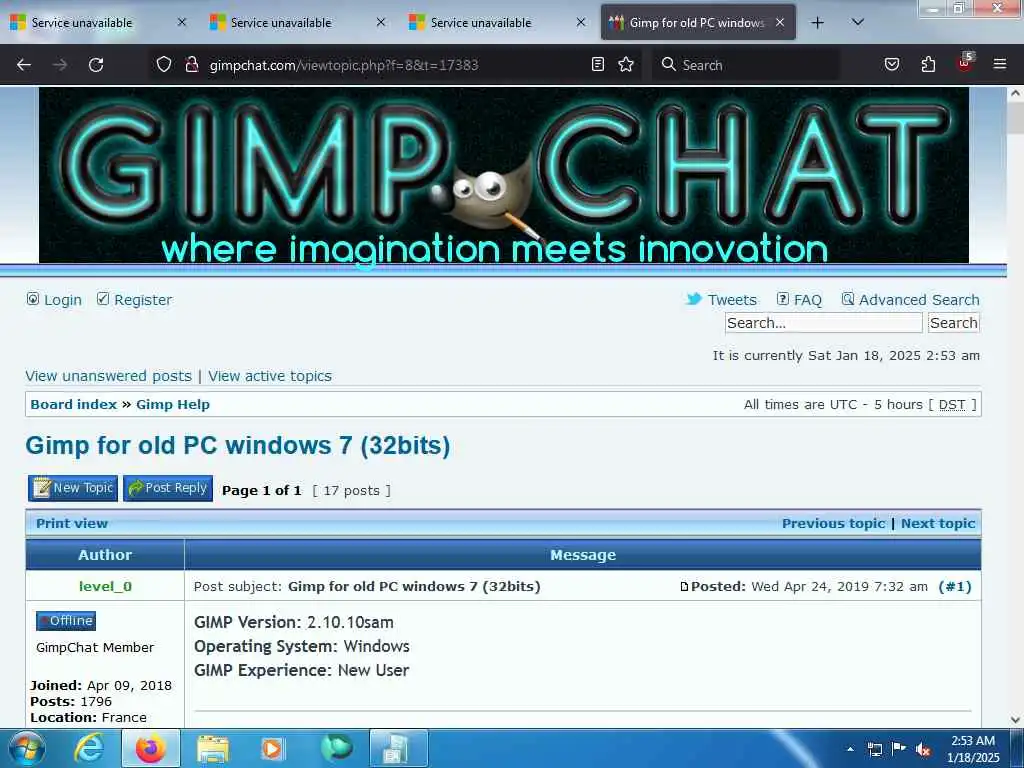Viewport: 1024px width, 768px height.
Task: Open author level_0 profile
Action: [105, 586]
